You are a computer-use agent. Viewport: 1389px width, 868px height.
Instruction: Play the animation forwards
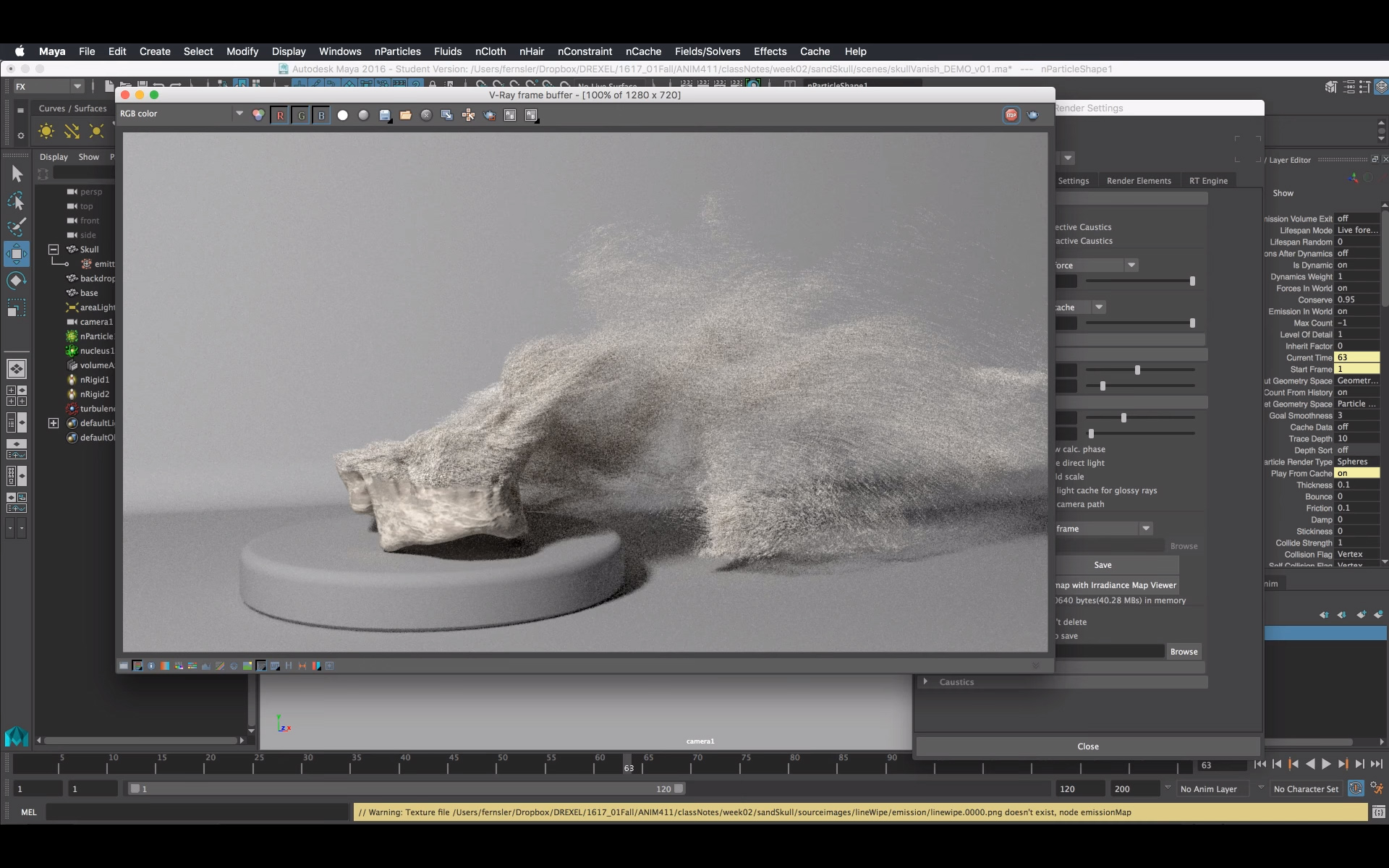pos(1326,765)
